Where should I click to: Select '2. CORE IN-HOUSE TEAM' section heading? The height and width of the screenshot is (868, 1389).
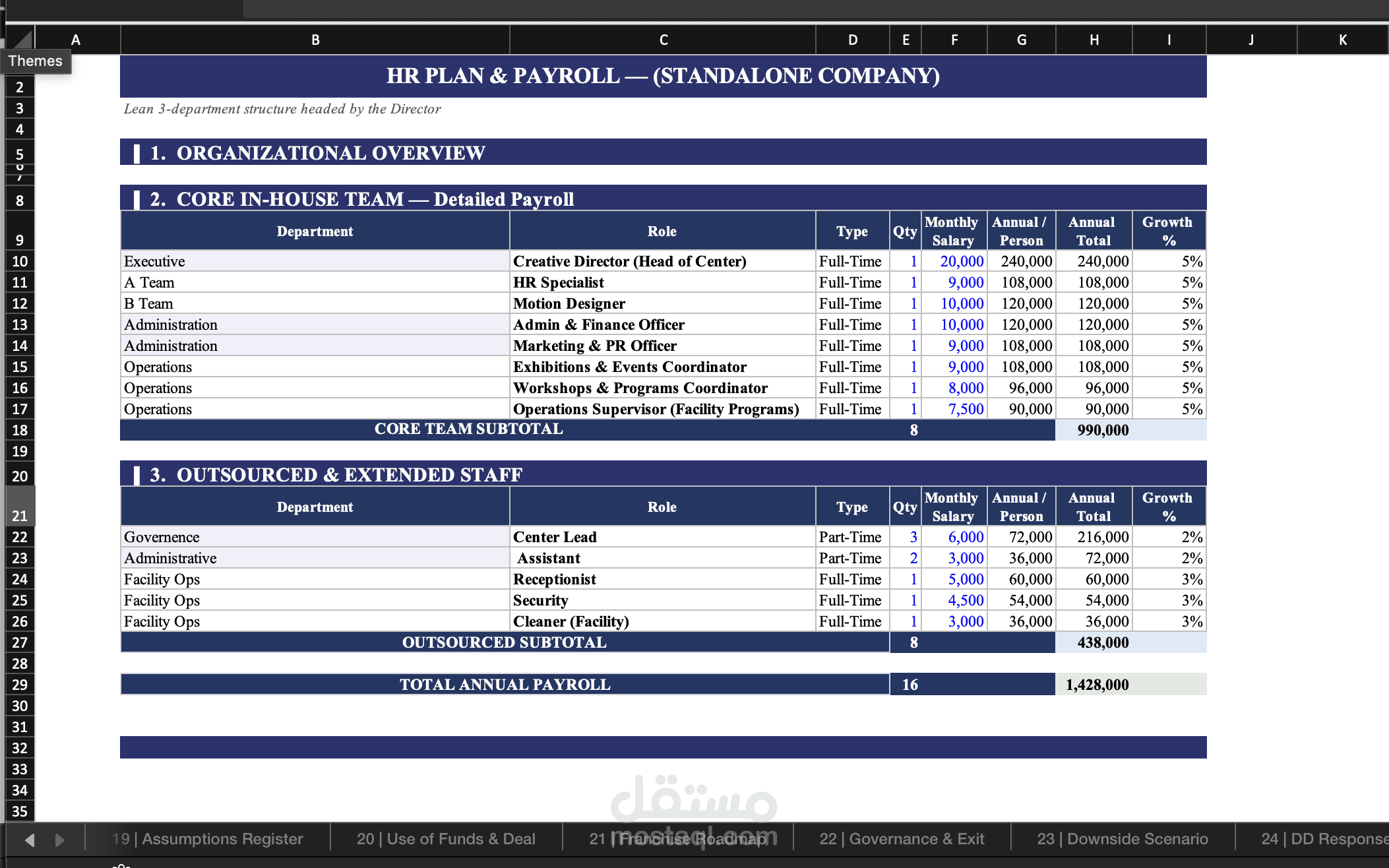[664, 198]
